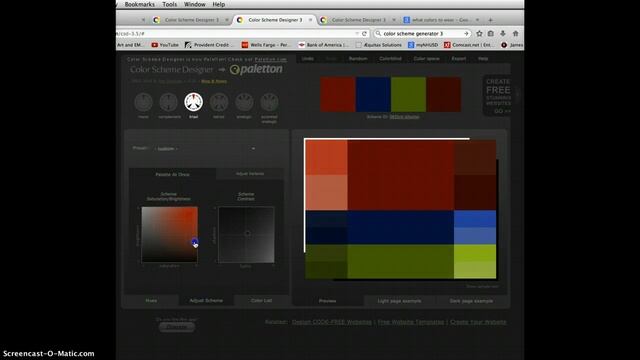Screen dimensions: 640x360
Task: Bookmark this page with the star icon
Action: click(479, 33)
